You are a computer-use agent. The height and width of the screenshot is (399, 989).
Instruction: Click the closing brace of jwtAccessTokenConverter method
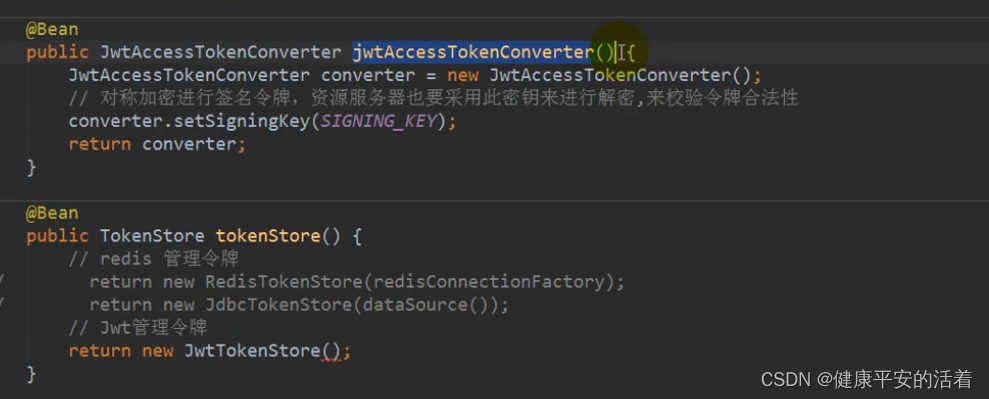(x=31, y=168)
